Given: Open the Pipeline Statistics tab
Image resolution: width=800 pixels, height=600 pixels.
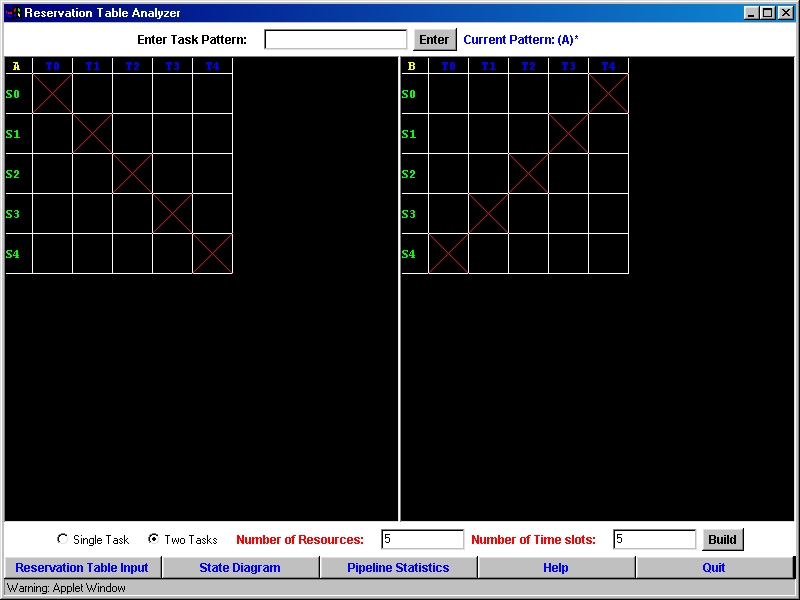Looking at the screenshot, I should pos(398,568).
